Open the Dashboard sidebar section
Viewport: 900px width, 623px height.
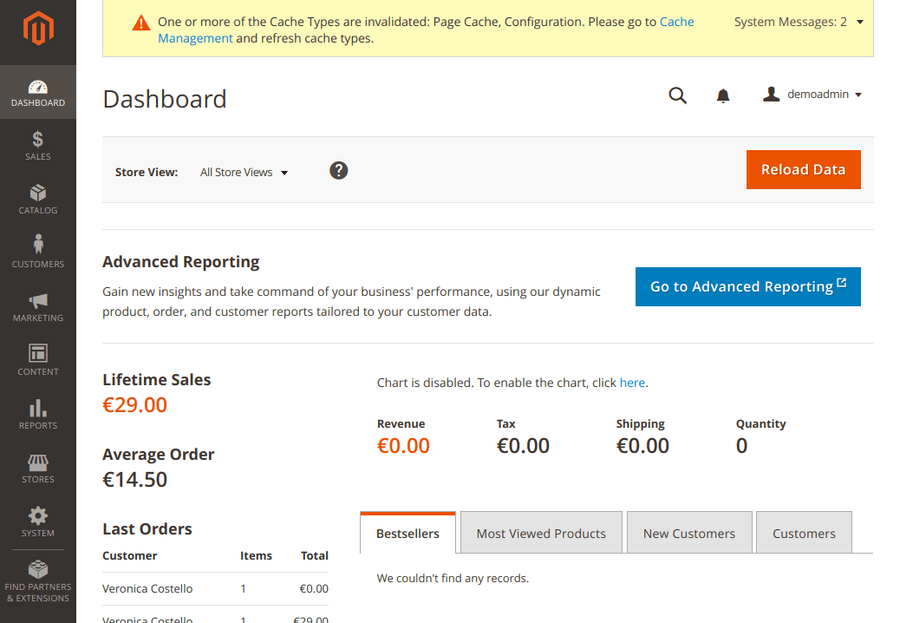tap(38, 92)
